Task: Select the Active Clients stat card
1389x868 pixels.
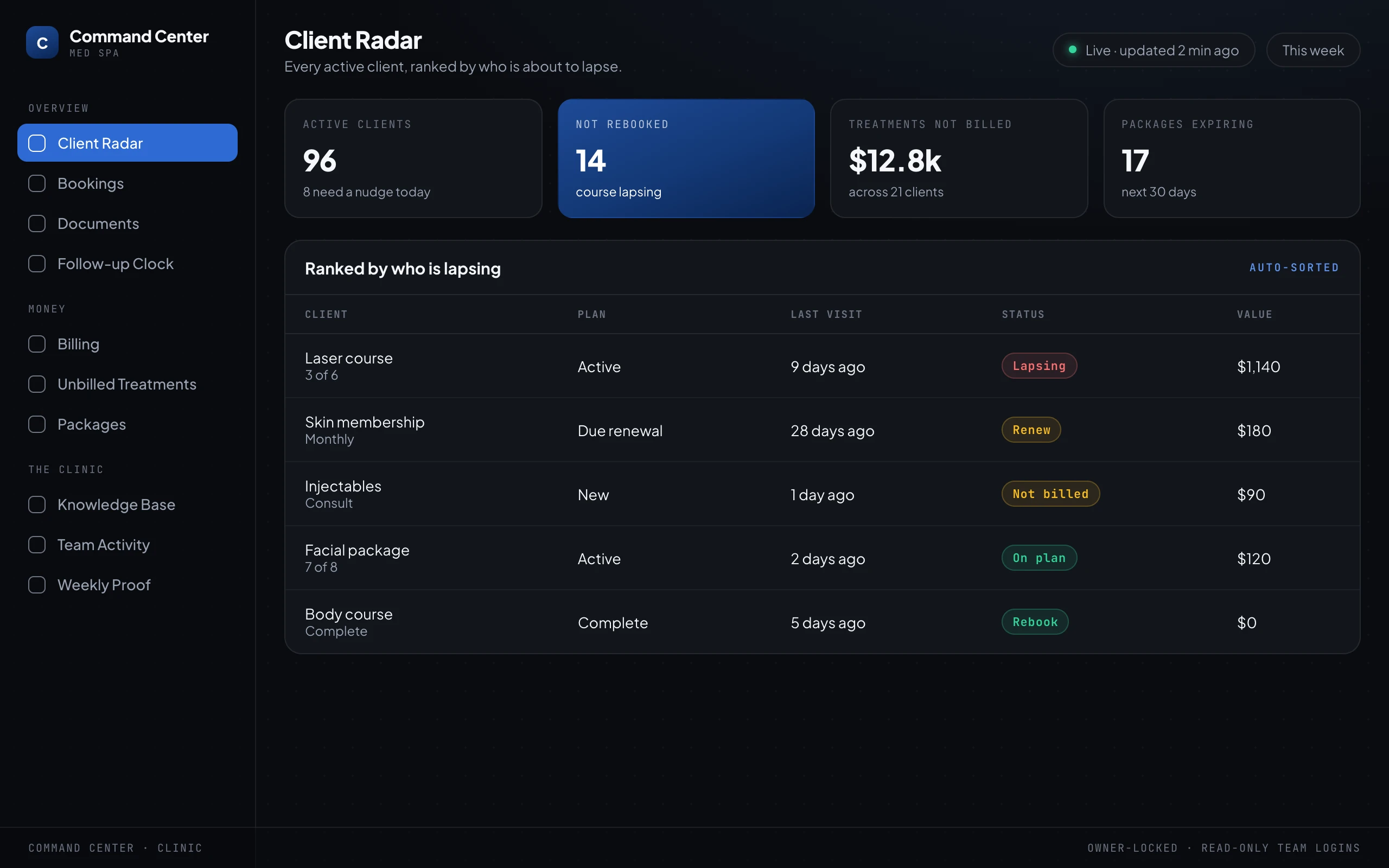Action: click(x=413, y=158)
